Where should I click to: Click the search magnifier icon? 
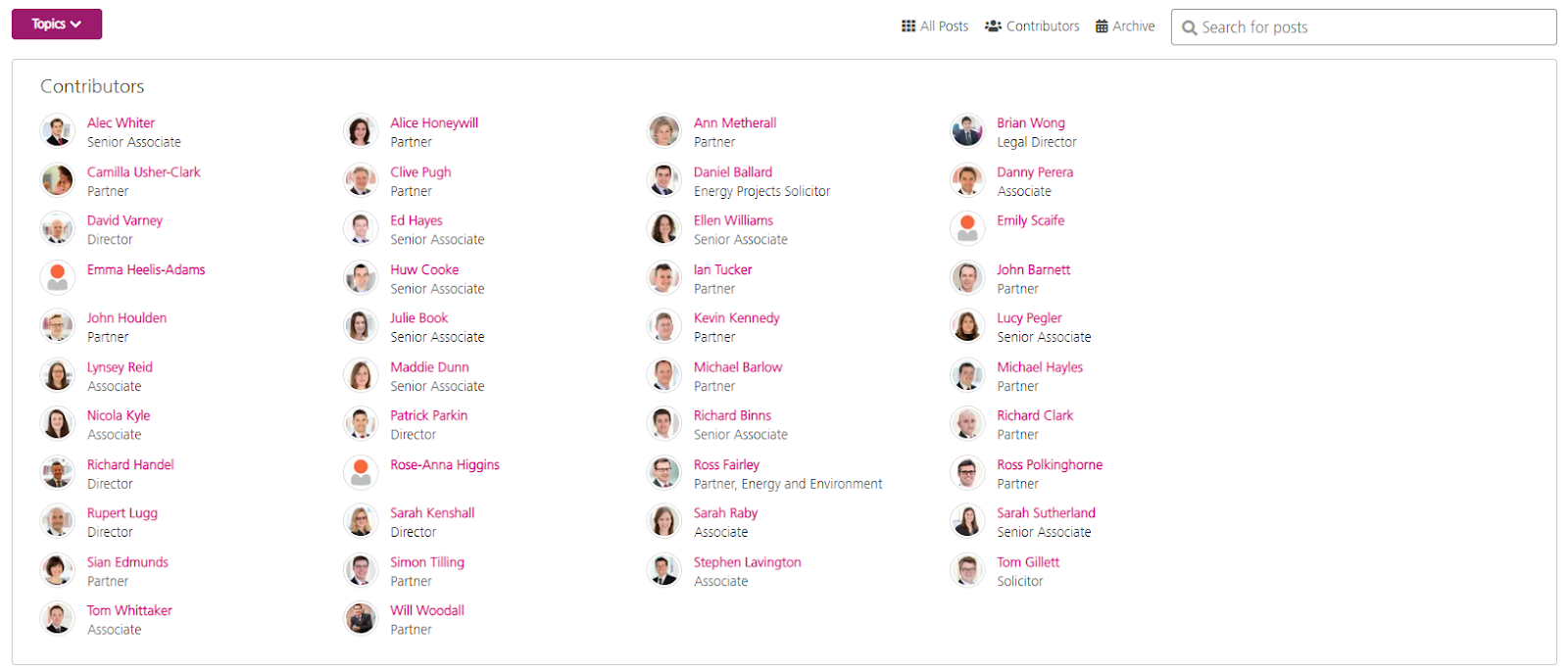point(1190,27)
